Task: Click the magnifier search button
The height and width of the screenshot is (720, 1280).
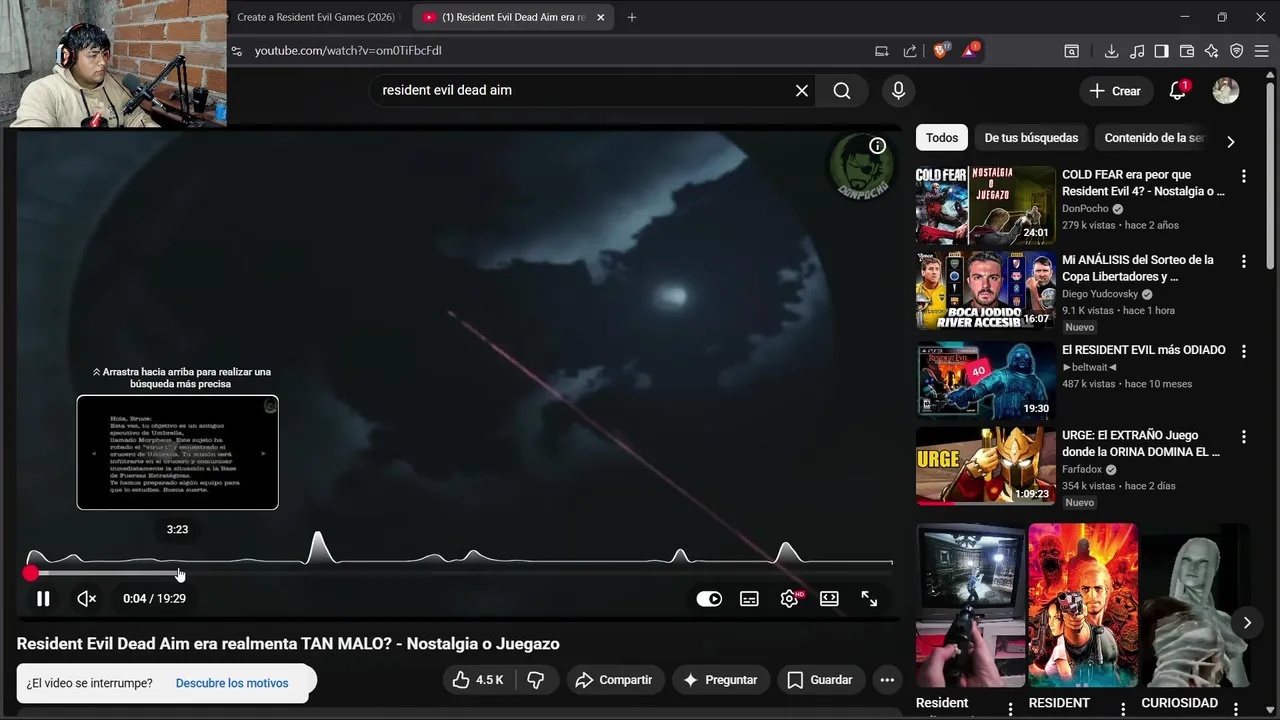Action: click(842, 90)
